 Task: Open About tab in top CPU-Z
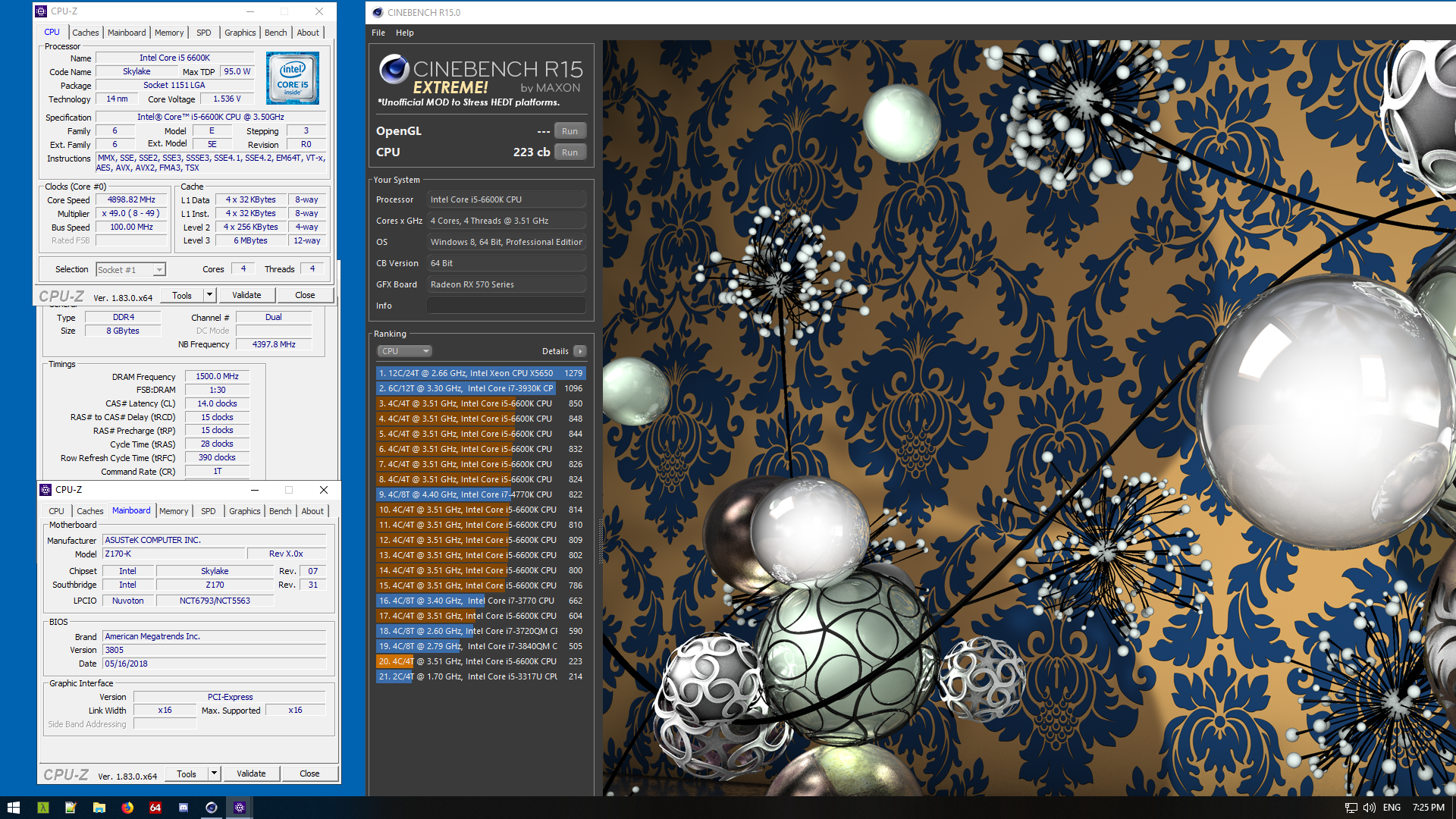(308, 33)
